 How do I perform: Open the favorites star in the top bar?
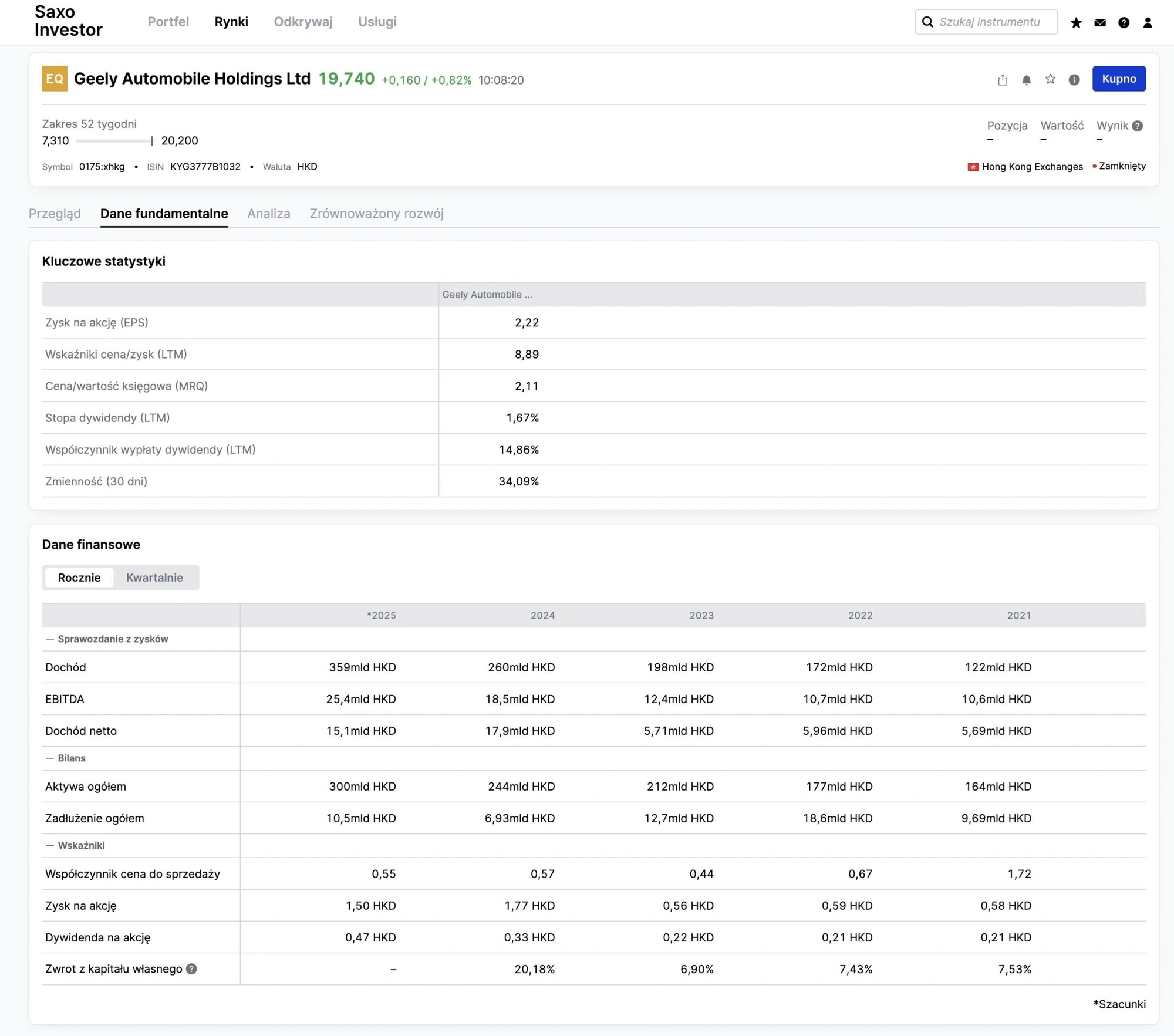(1076, 22)
